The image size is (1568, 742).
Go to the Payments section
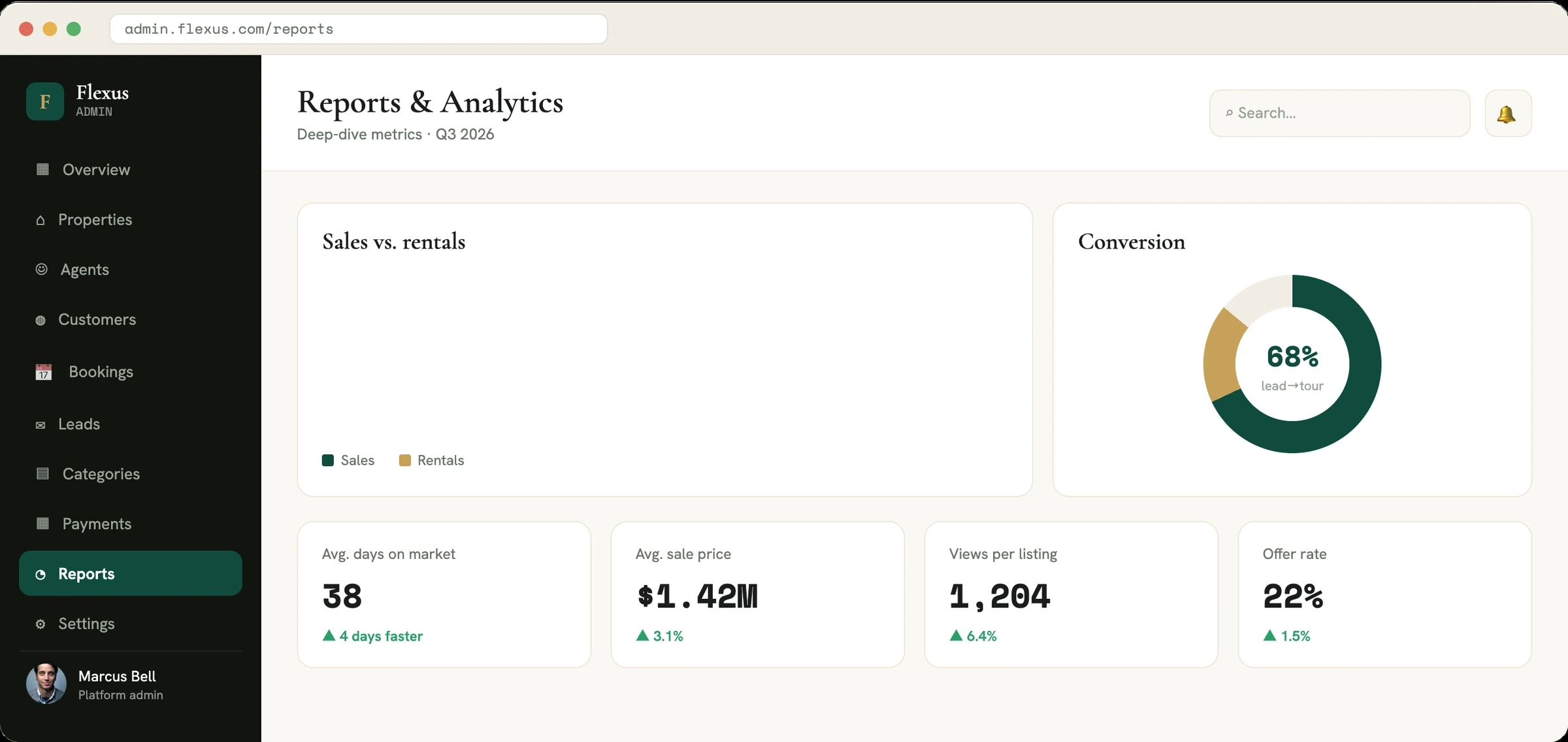coord(131,524)
